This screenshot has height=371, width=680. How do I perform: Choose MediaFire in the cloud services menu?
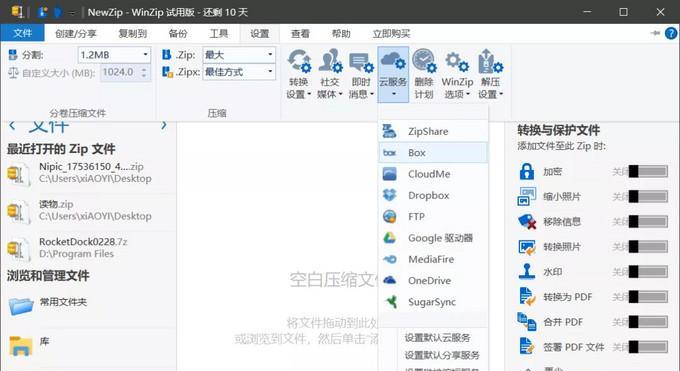tap(433, 259)
